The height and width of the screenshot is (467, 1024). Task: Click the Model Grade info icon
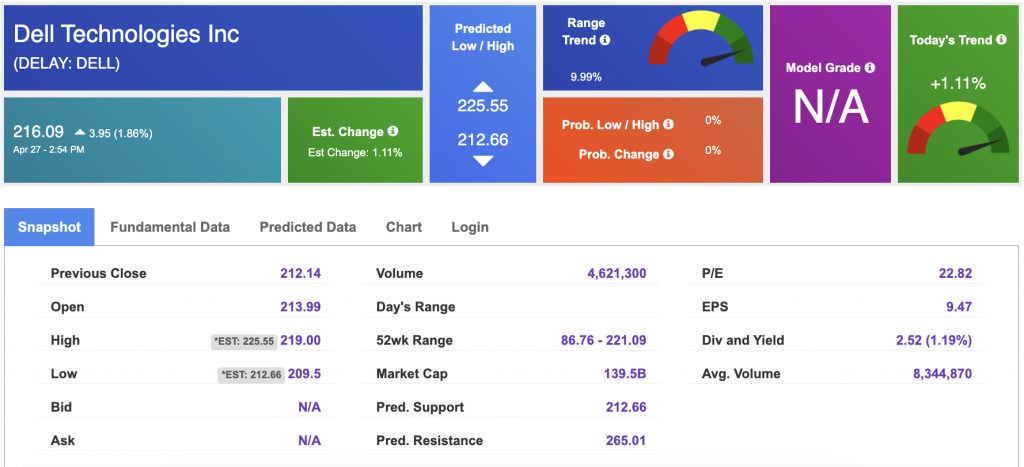pyautogui.click(x=869, y=67)
